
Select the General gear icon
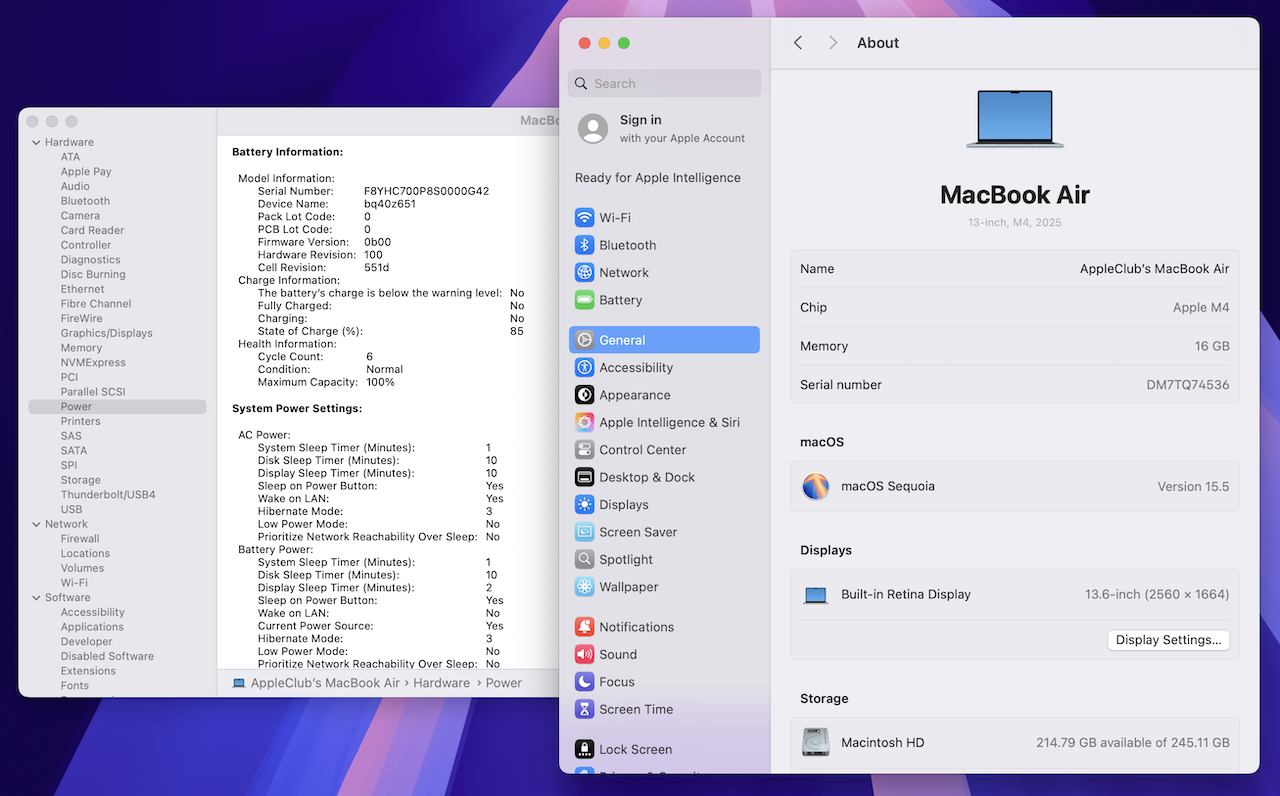(x=585, y=340)
